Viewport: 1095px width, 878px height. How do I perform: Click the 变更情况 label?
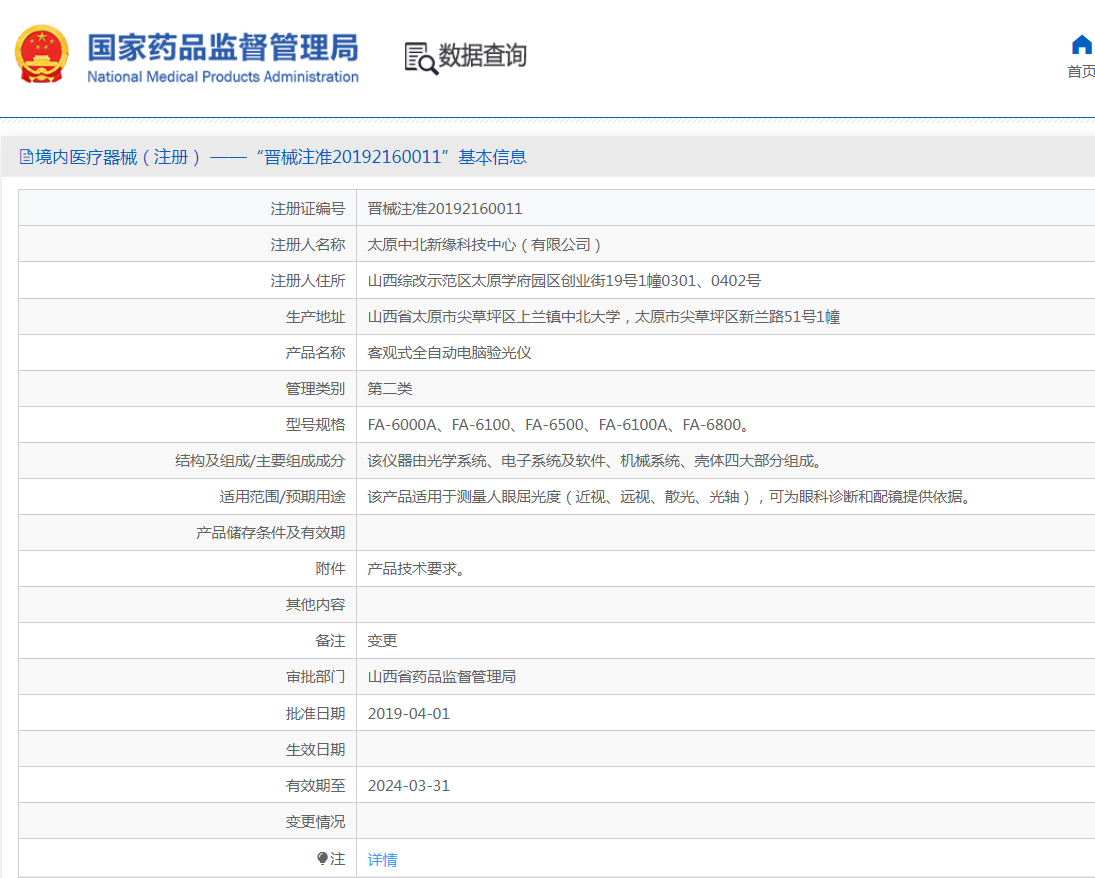315,822
